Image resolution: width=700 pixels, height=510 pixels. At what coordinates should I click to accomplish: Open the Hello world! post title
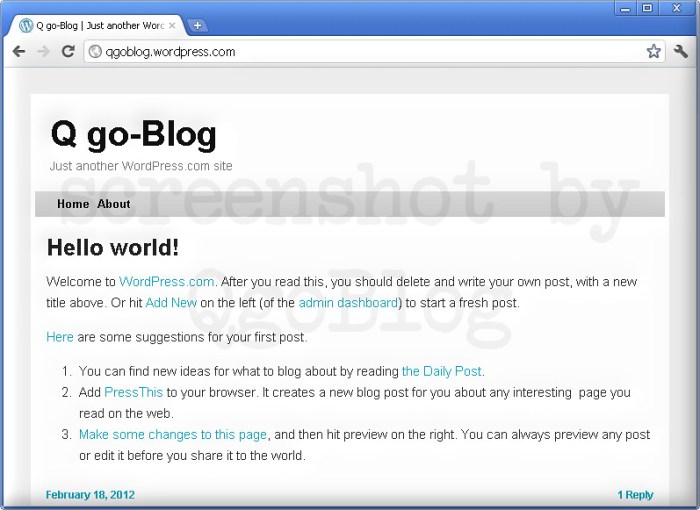pos(113,247)
